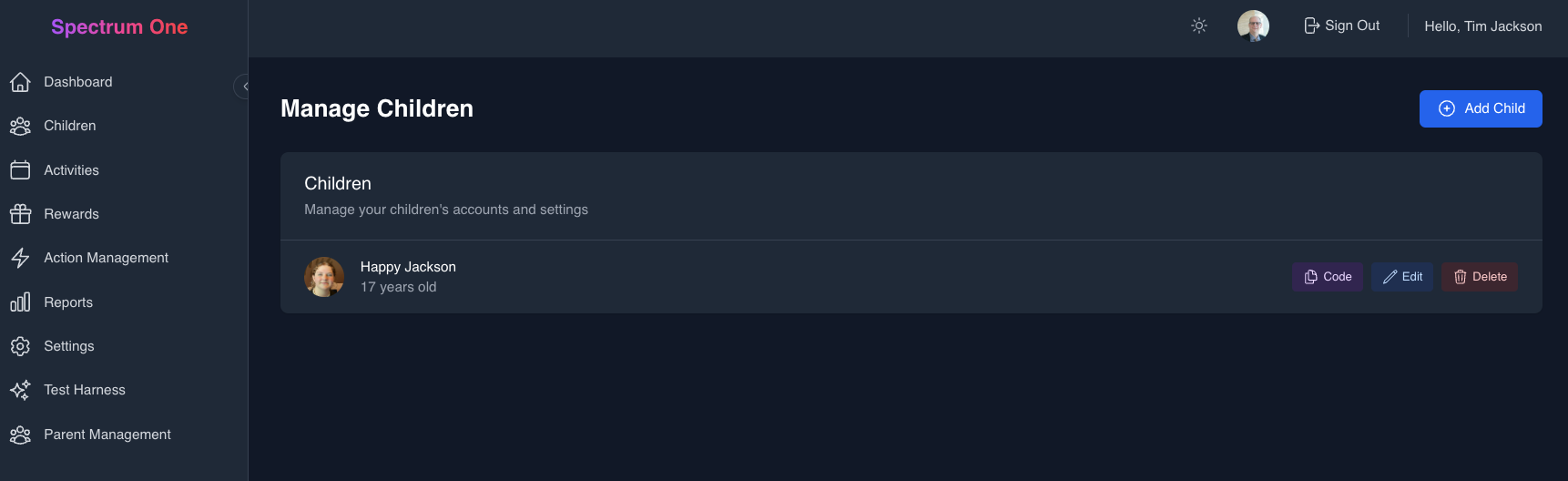1568x481 pixels.
Task: Click the Add Child button
Action: coord(1481,108)
